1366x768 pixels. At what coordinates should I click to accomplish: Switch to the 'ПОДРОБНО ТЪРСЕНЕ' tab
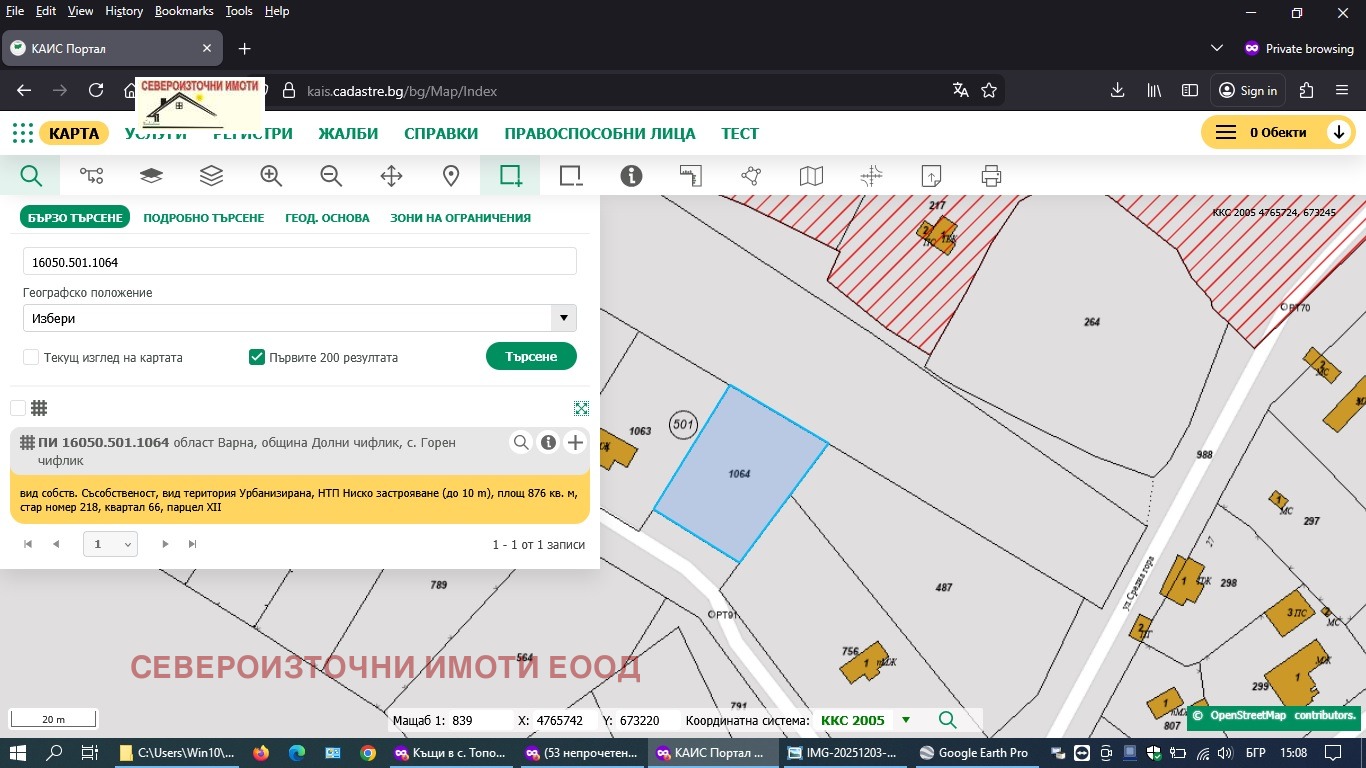pyautogui.click(x=203, y=217)
